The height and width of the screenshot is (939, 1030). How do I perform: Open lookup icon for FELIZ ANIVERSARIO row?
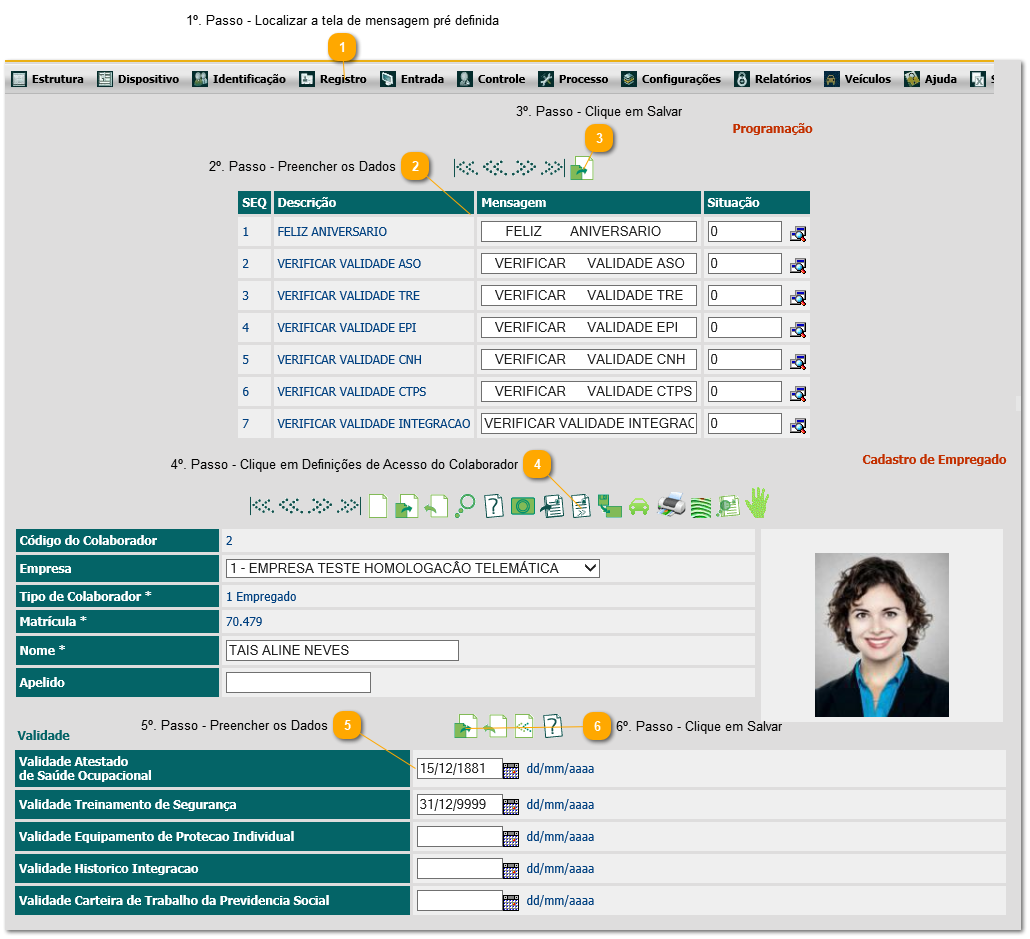click(x=798, y=234)
